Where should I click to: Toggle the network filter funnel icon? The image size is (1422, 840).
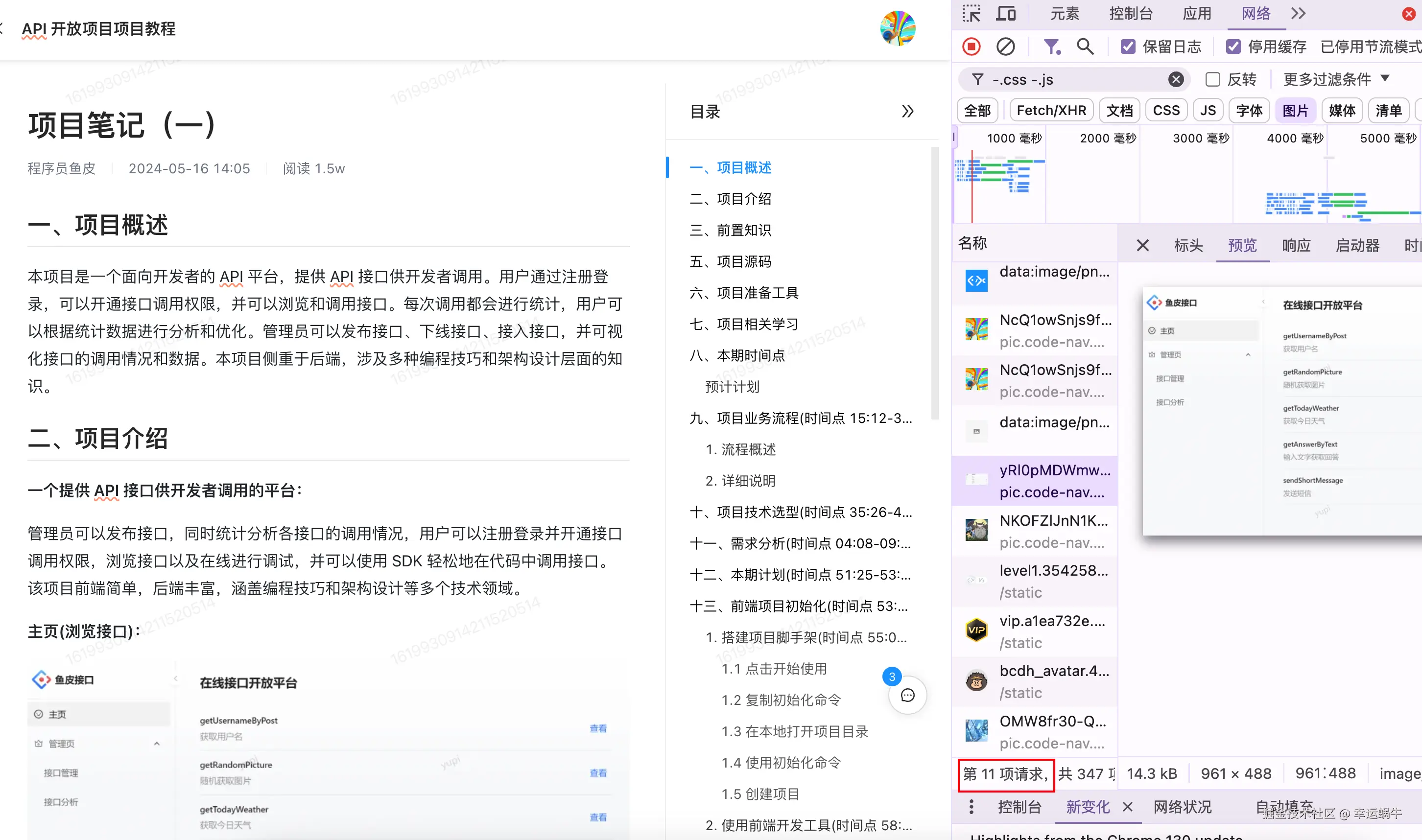click(1051, 47)
